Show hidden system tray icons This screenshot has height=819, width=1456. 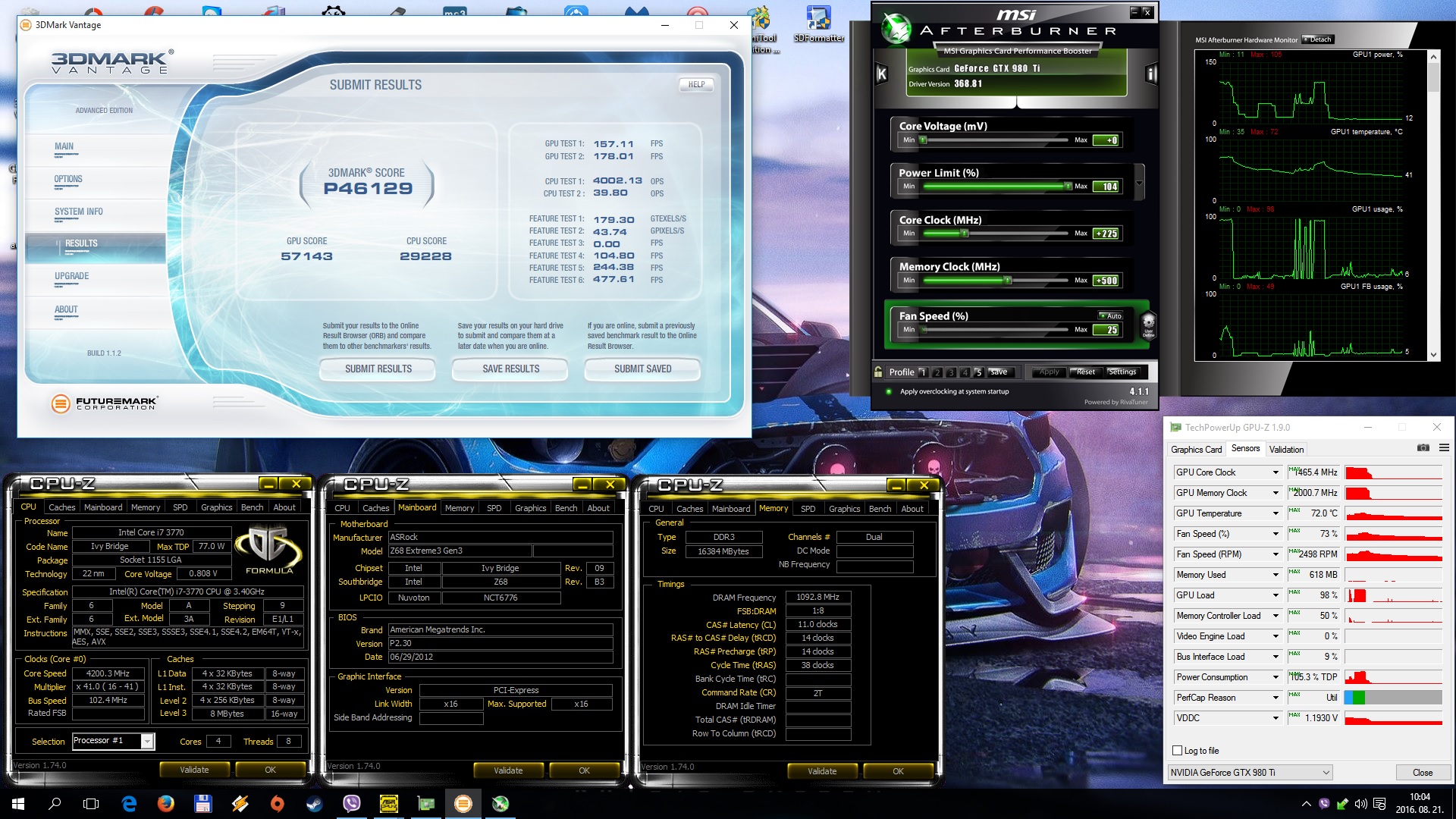pyautogui.click(x=1306, y=804)
